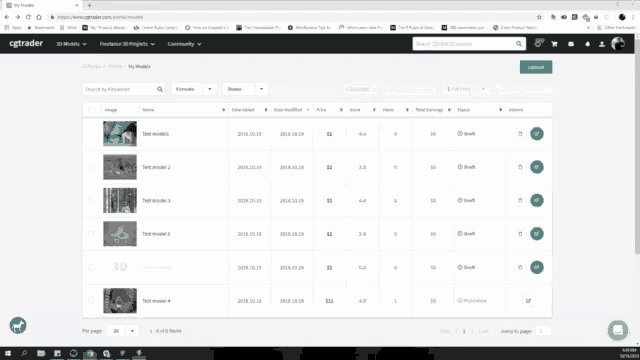Open the 3D projects icon next to cart
The width and height of the screenshot is (640, 360).
point(539,43)
